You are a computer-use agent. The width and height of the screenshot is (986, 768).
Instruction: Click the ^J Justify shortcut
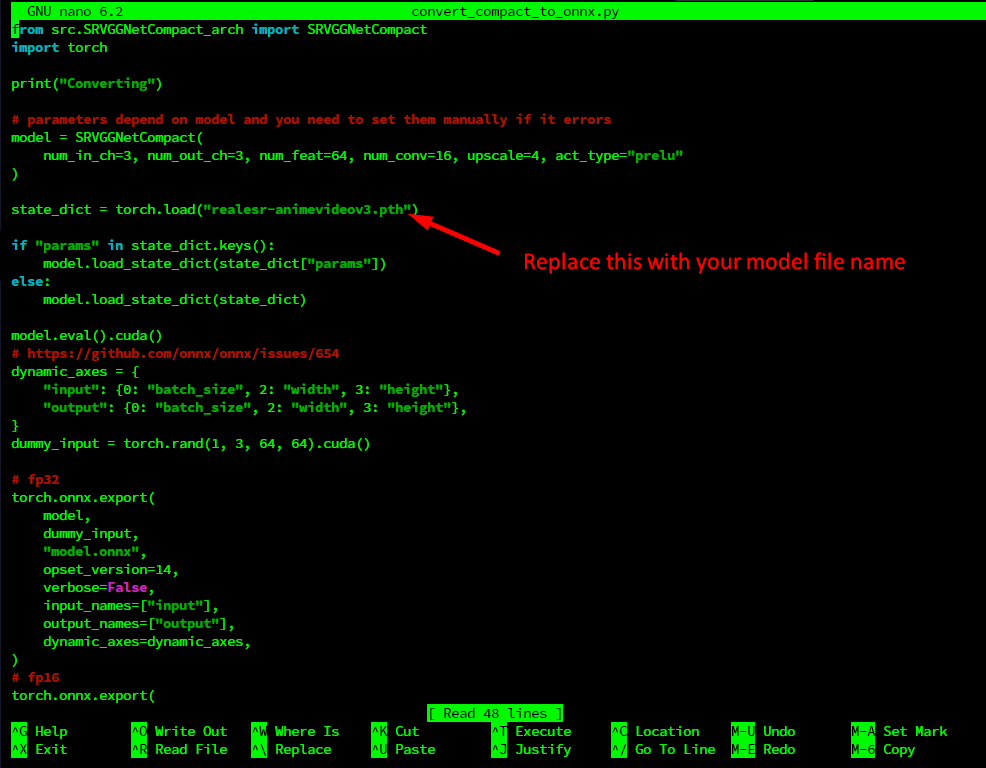530,749
